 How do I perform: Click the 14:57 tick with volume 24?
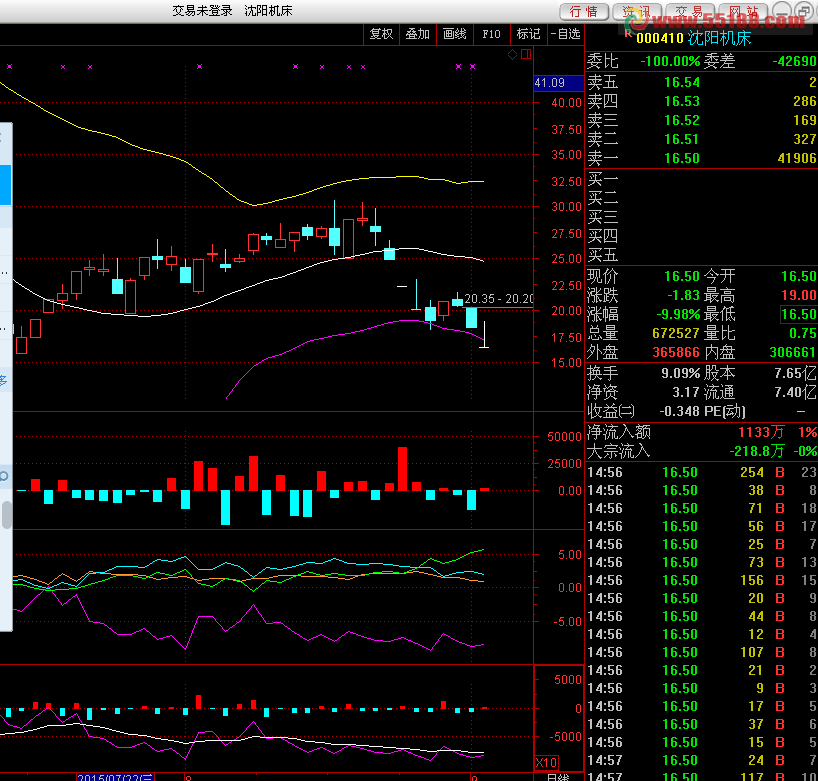click(x=701, y=760)
